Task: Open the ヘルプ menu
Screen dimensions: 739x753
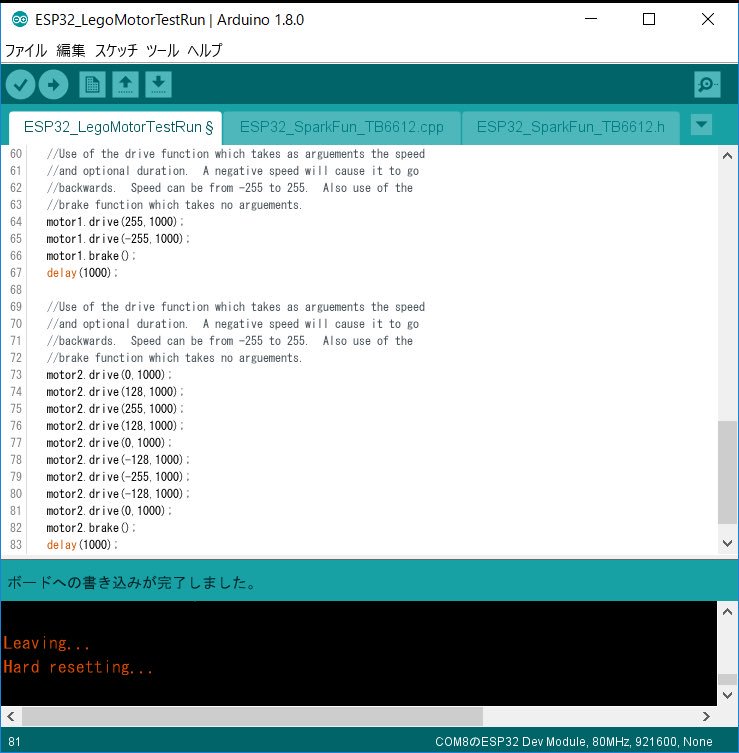Action: pos(205,50)
